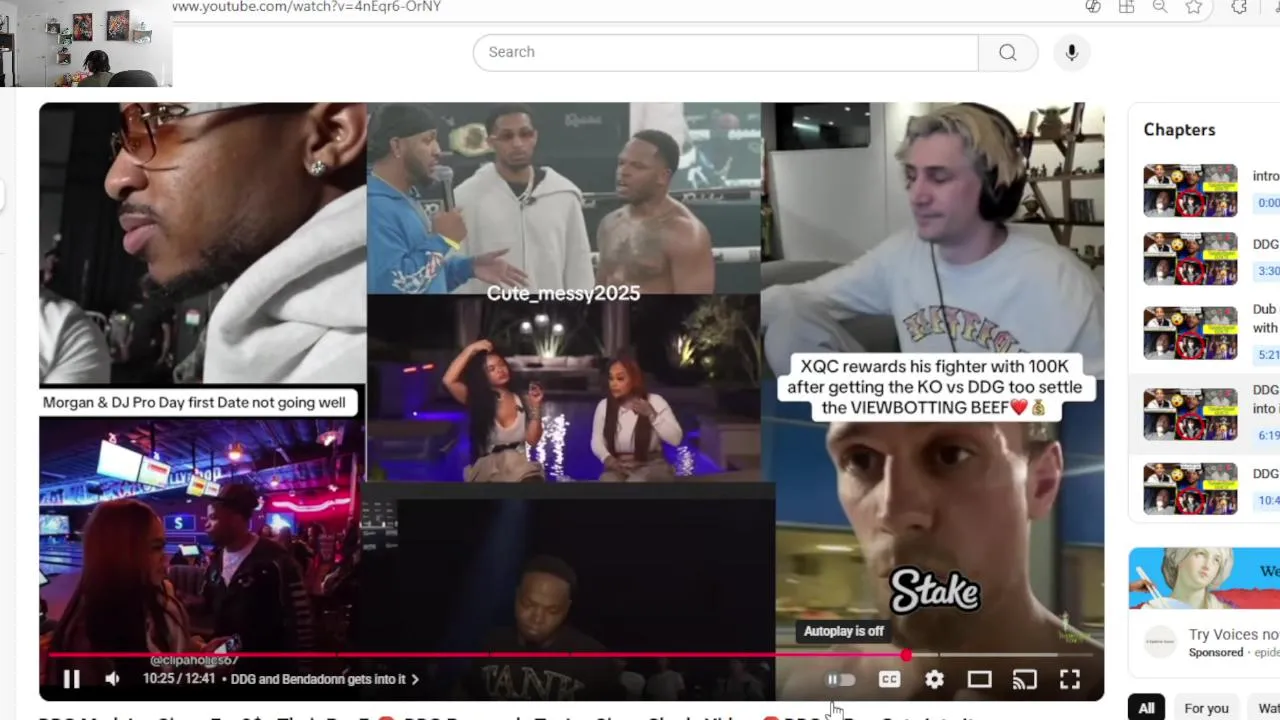Open the browser extensions puzzle icon
Screen dimensions: 1280x720
[x=1239, y=7]
